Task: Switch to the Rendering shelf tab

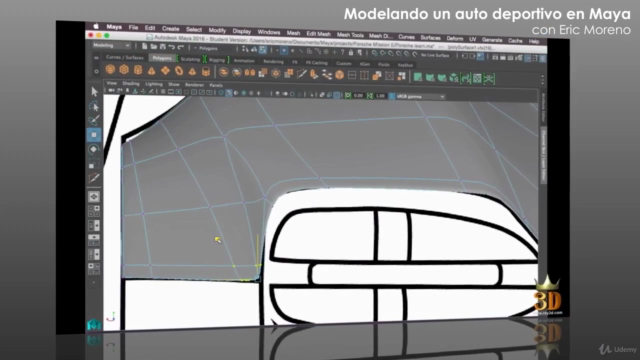Action: point(273,62)
